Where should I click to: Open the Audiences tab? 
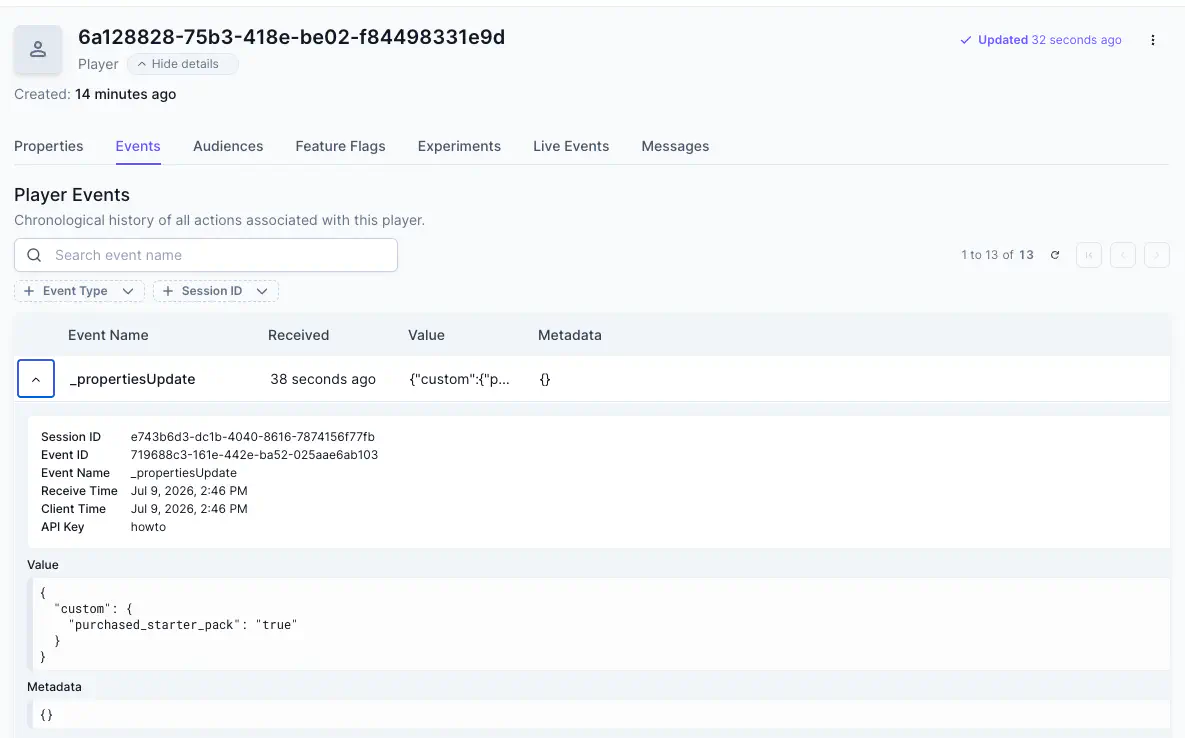(228, 147)
